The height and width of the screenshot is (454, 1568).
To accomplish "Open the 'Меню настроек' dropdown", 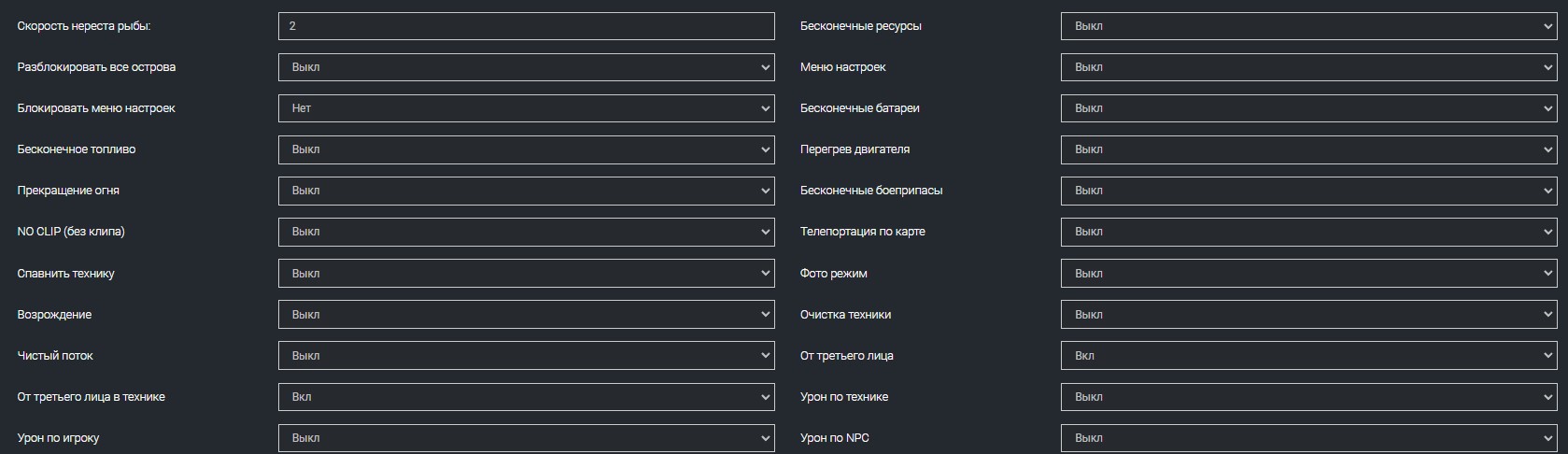I will pos(1308,67).
